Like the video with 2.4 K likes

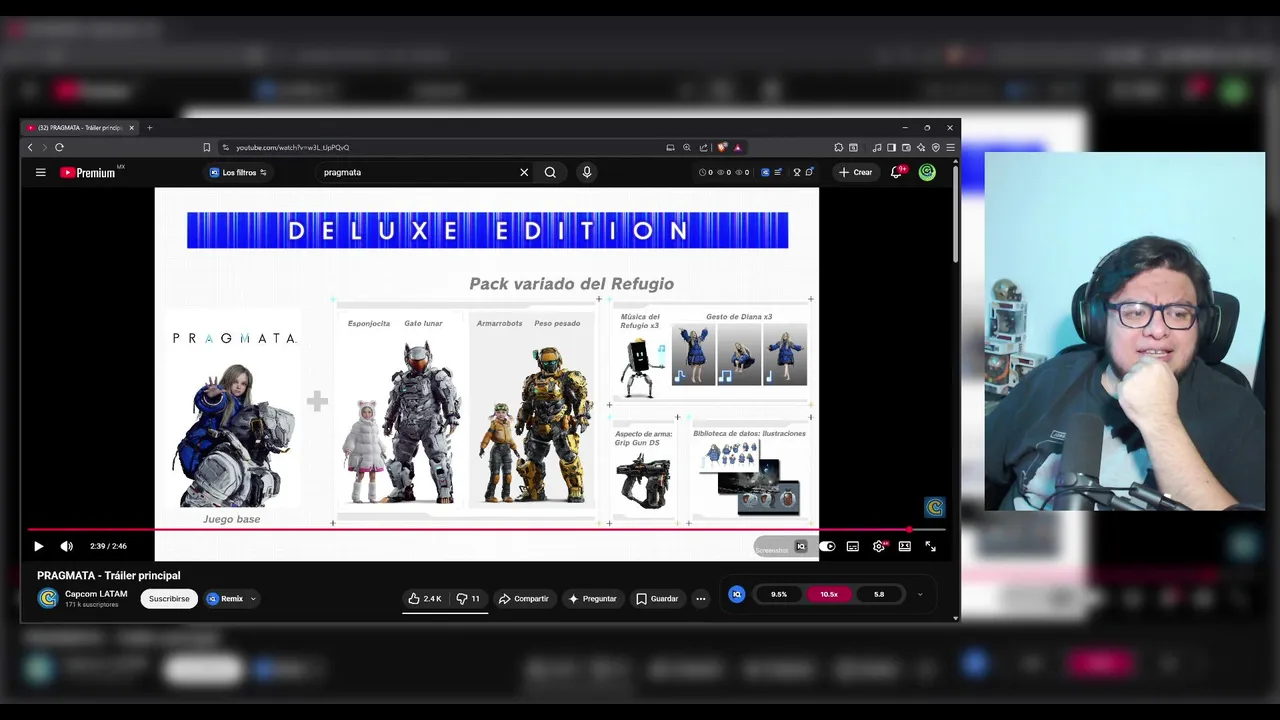[x=425, y=599]
